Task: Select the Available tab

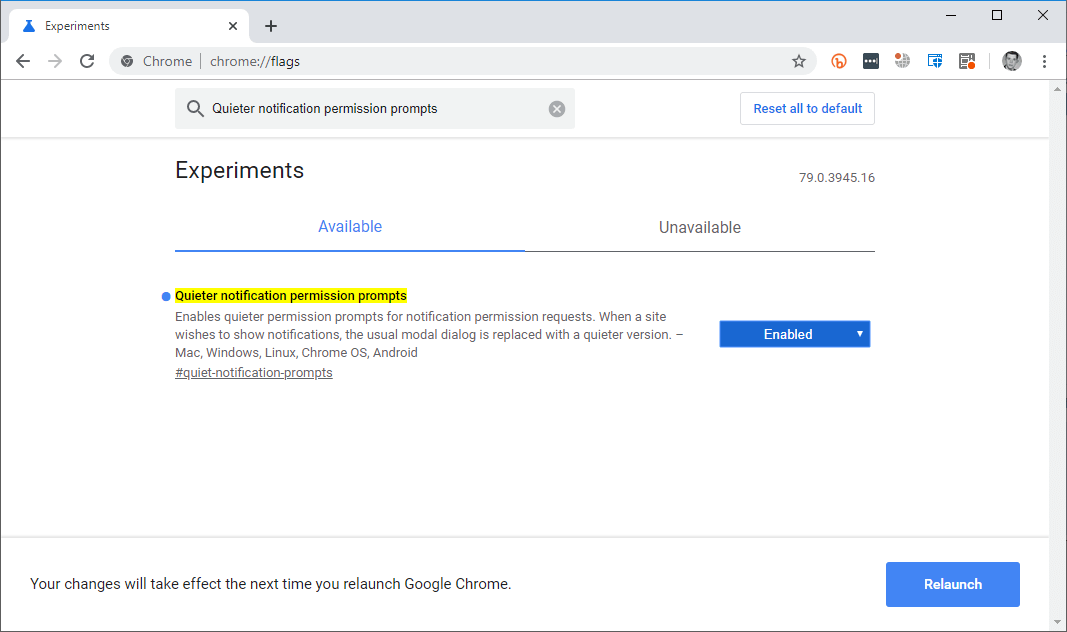Action: 349,227
